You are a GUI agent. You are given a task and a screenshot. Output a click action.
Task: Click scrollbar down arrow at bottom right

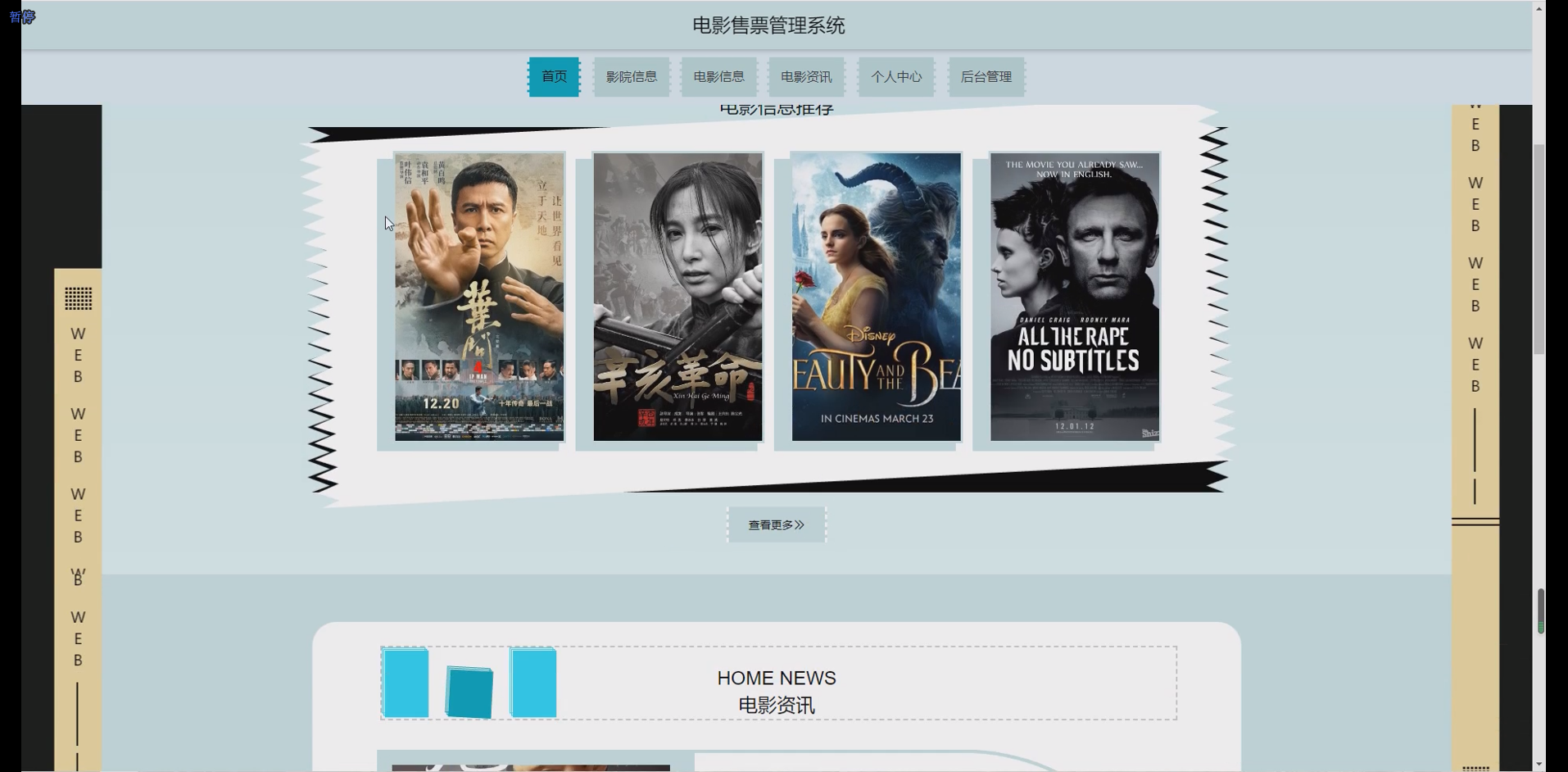1540,764
